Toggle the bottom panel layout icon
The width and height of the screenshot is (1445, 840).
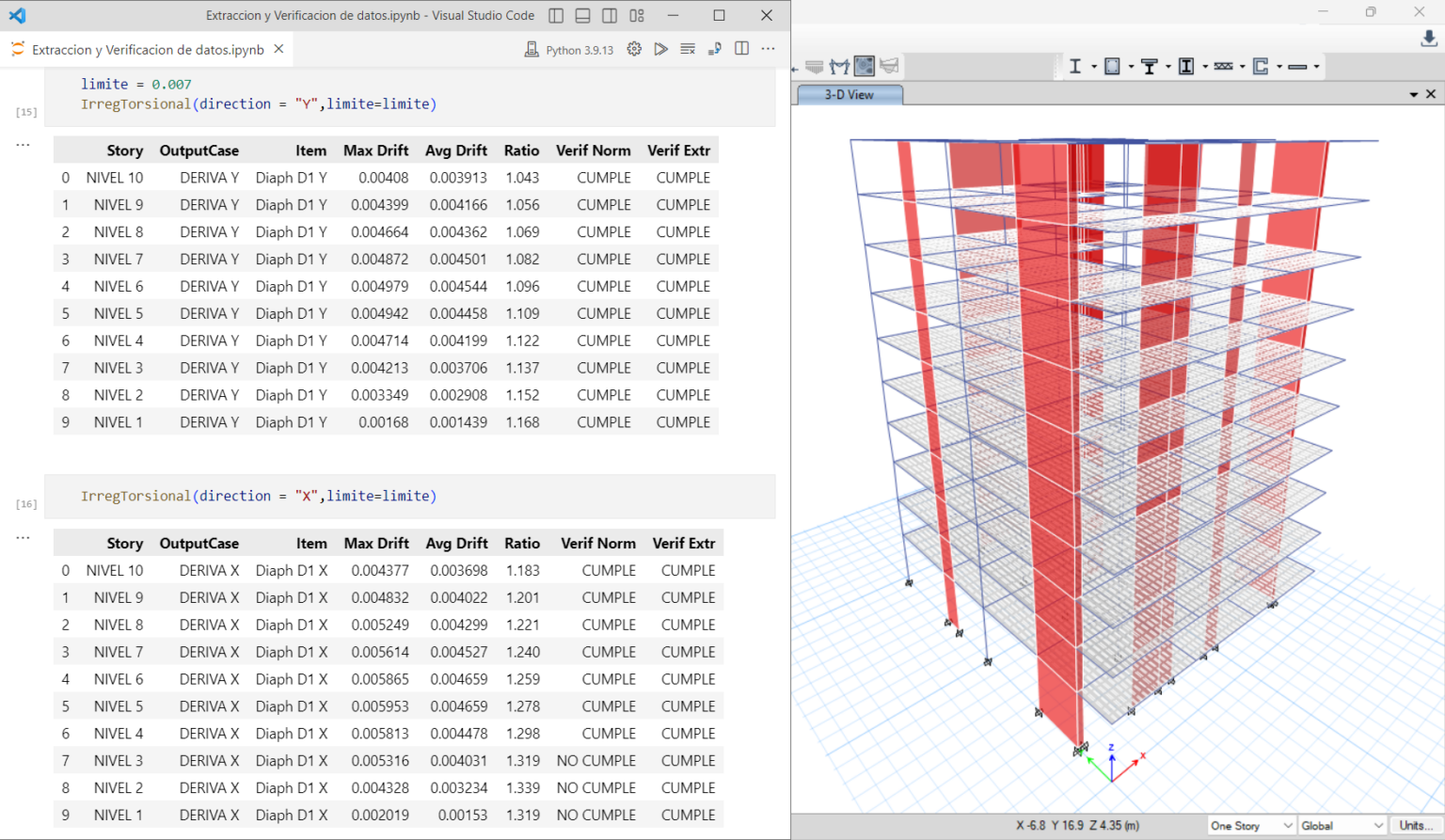[583, 15]
